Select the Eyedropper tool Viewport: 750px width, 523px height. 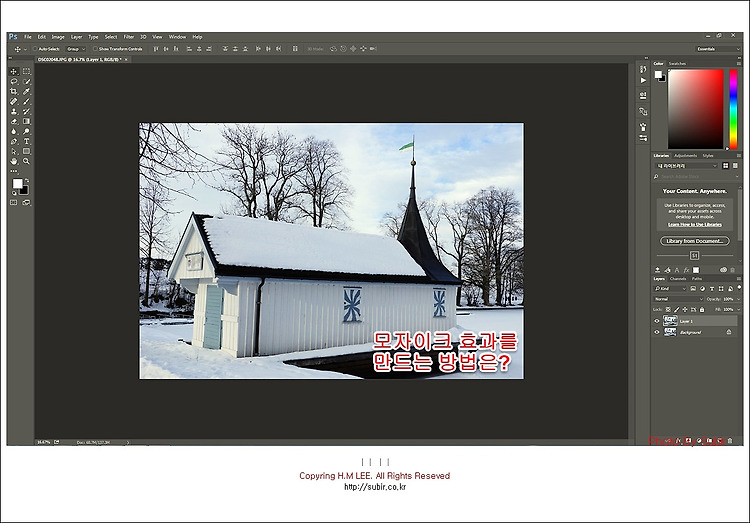(26, 91)
